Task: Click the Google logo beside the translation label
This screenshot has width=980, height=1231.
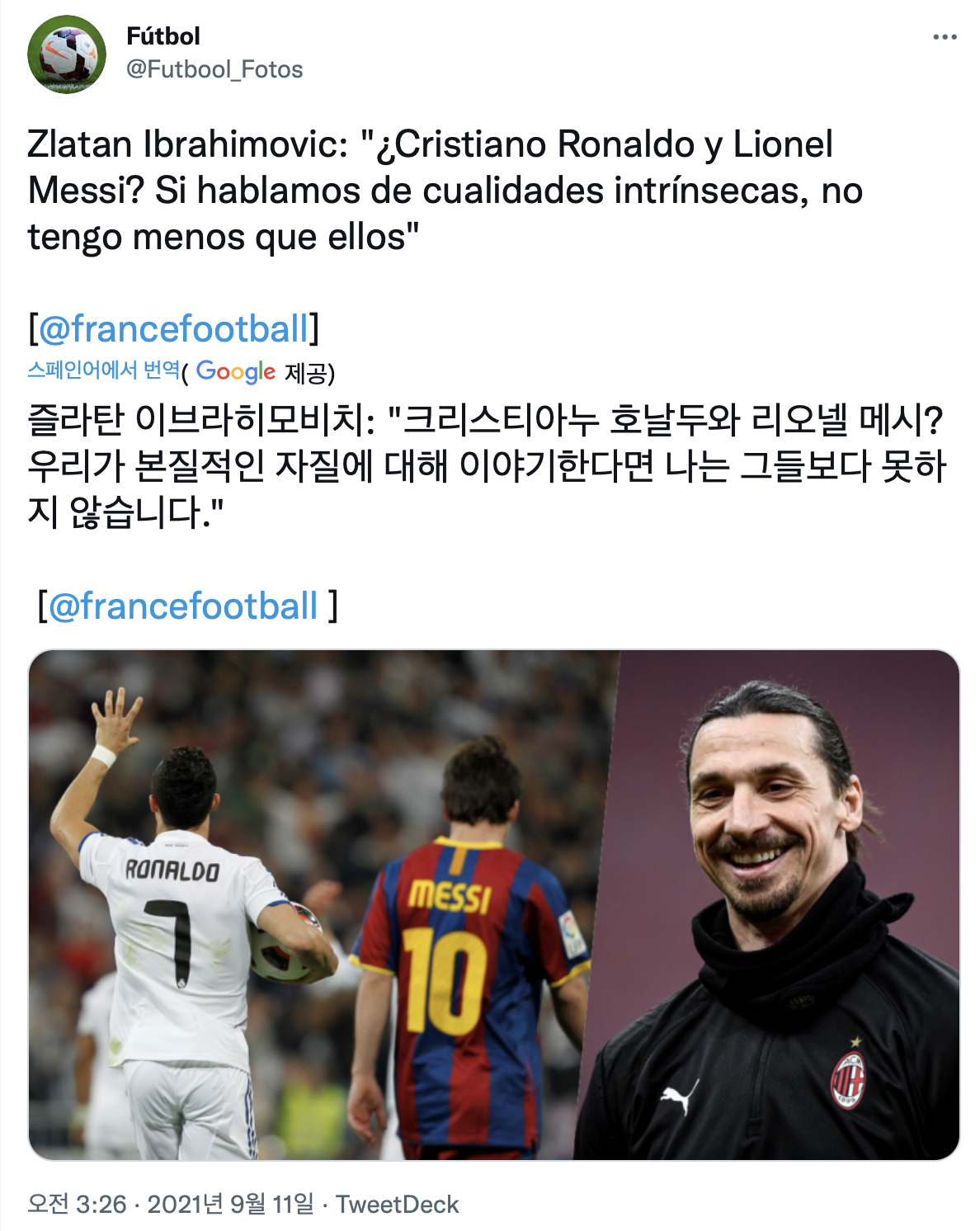Action: point(236,372)
